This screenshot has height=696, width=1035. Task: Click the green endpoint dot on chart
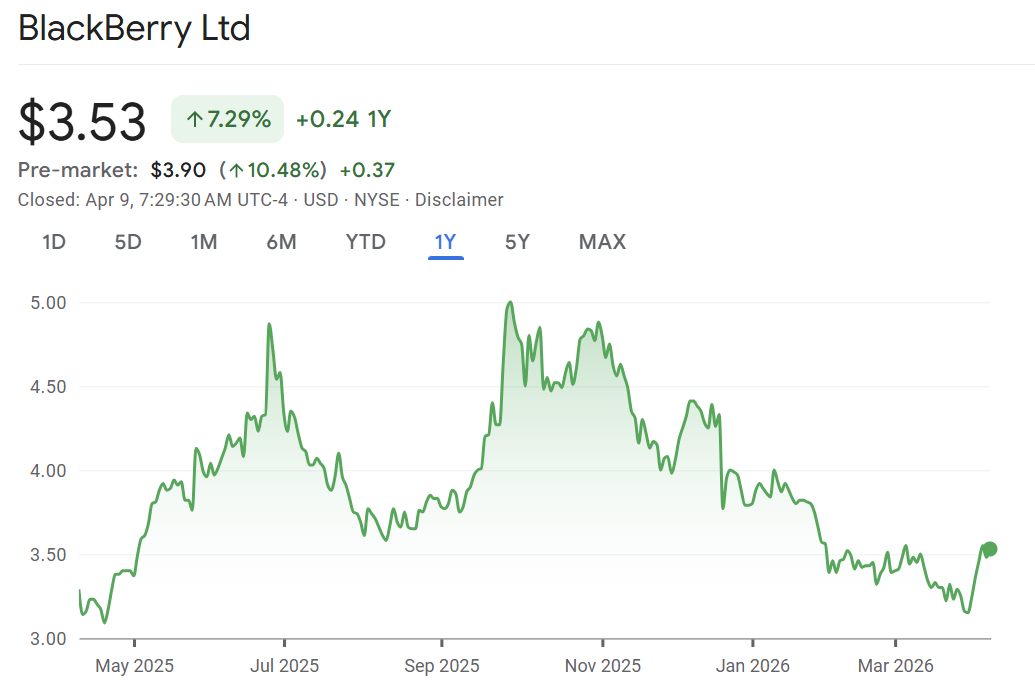click(990, 548)
